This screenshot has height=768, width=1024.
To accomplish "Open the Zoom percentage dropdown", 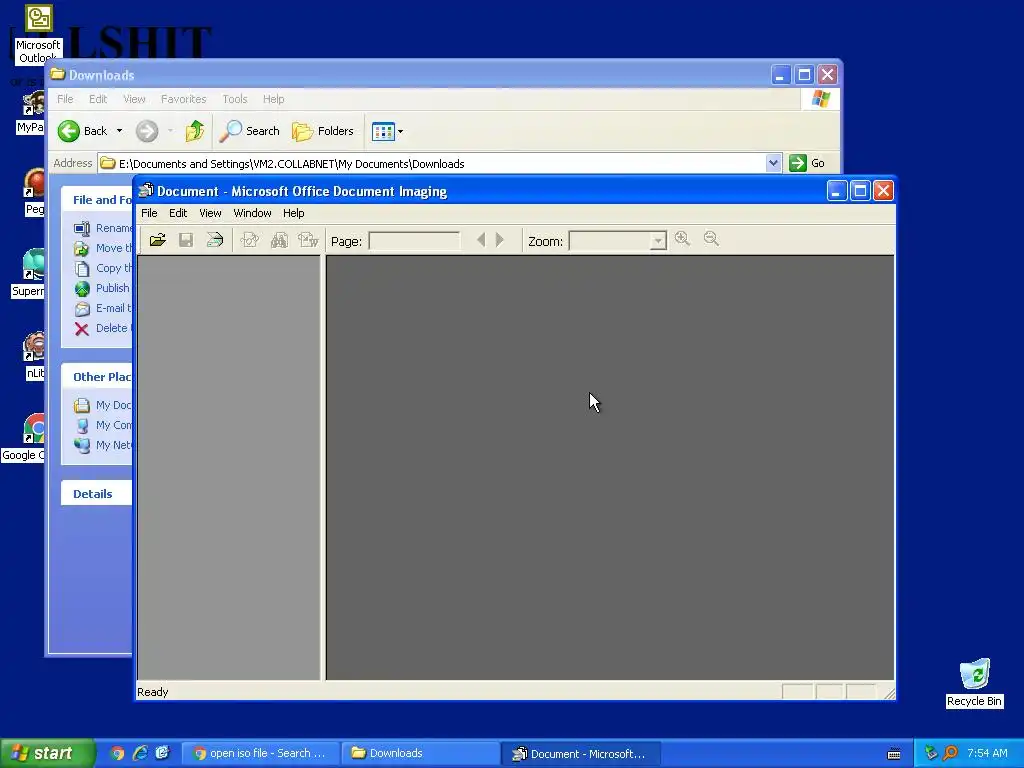I will pyautogui.click(x=658, y=241).
